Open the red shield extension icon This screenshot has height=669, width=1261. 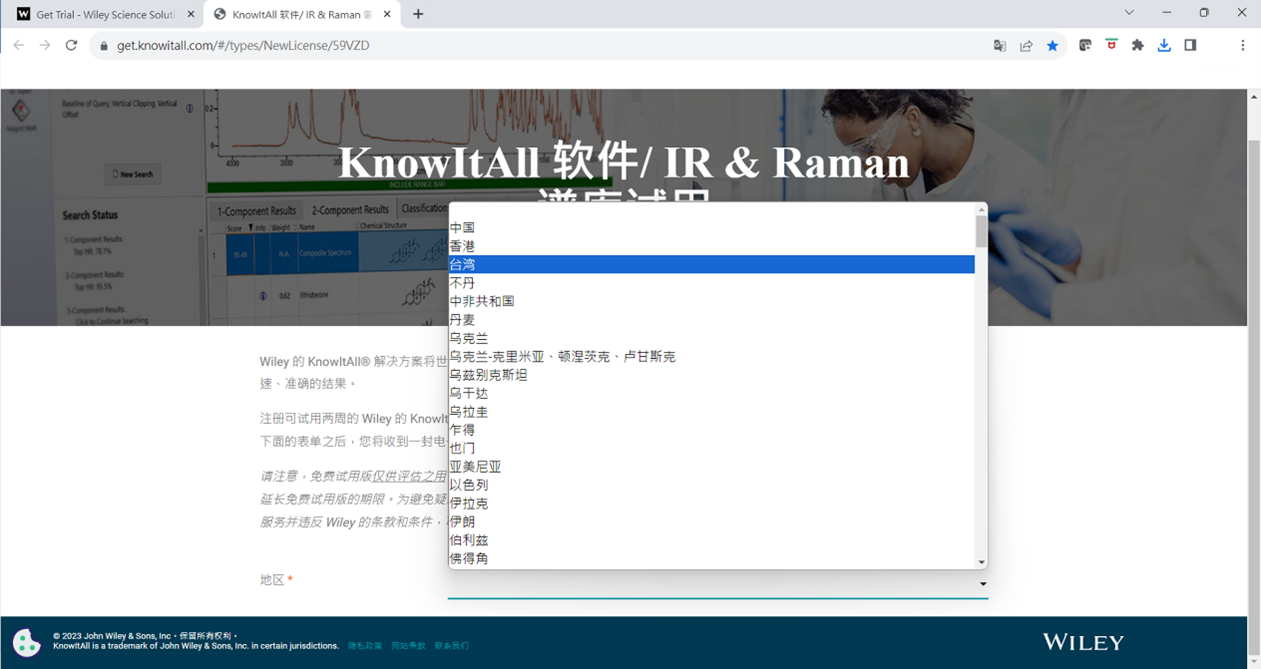[1111, 45]
